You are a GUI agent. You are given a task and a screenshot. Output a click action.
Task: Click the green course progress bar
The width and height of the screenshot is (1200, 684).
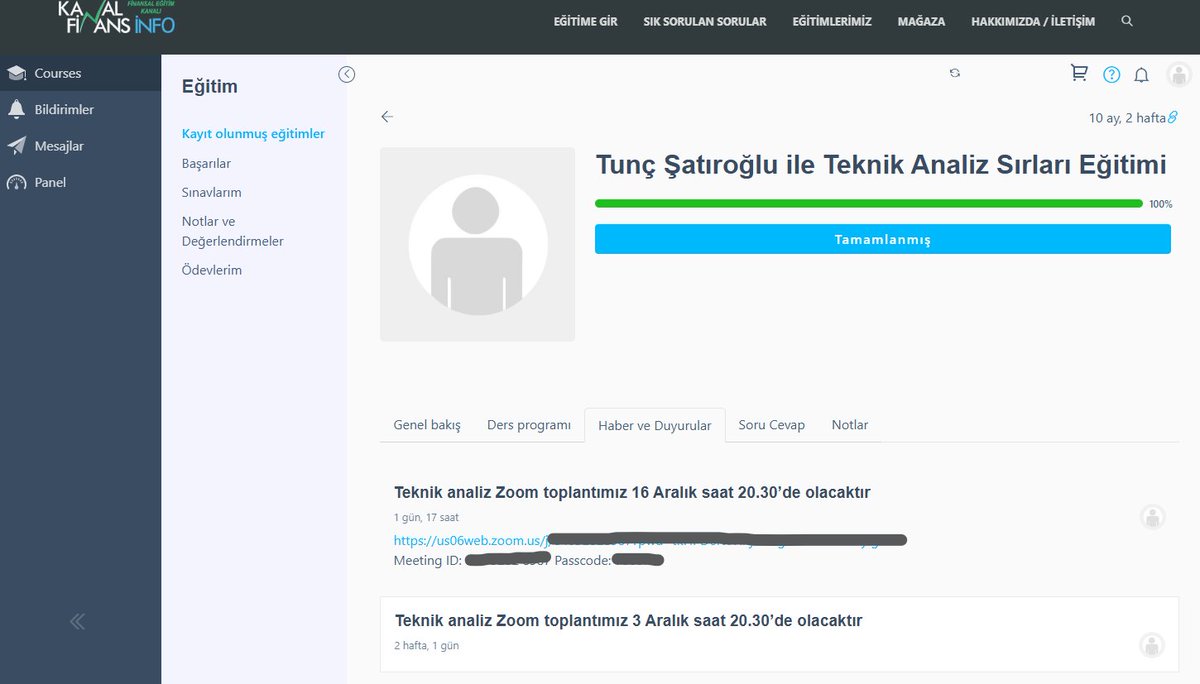tap(869, 203)
